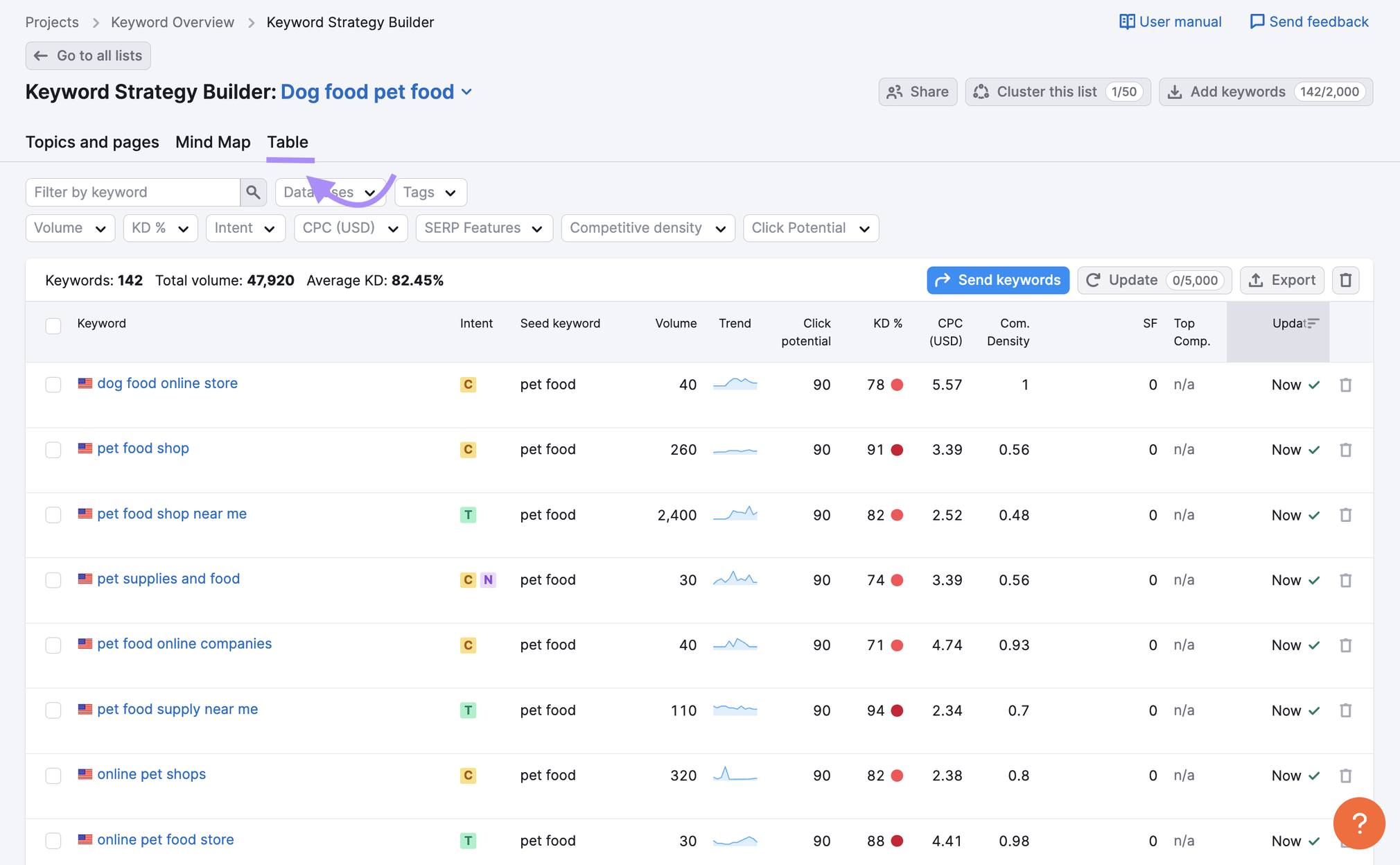The image size is (1400, 865).
Task: Delete the pet food shop row
Action: click(x=1345, y=450)
